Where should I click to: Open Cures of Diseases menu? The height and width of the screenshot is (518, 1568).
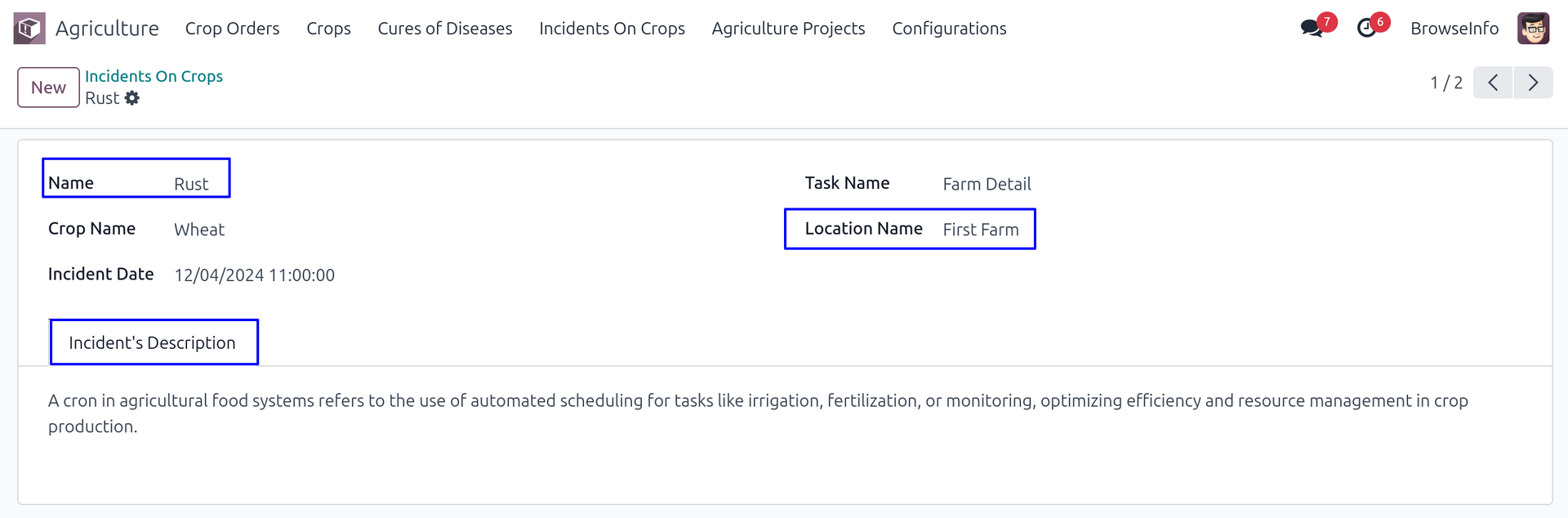pyautogui.click(x=445, y=29)
